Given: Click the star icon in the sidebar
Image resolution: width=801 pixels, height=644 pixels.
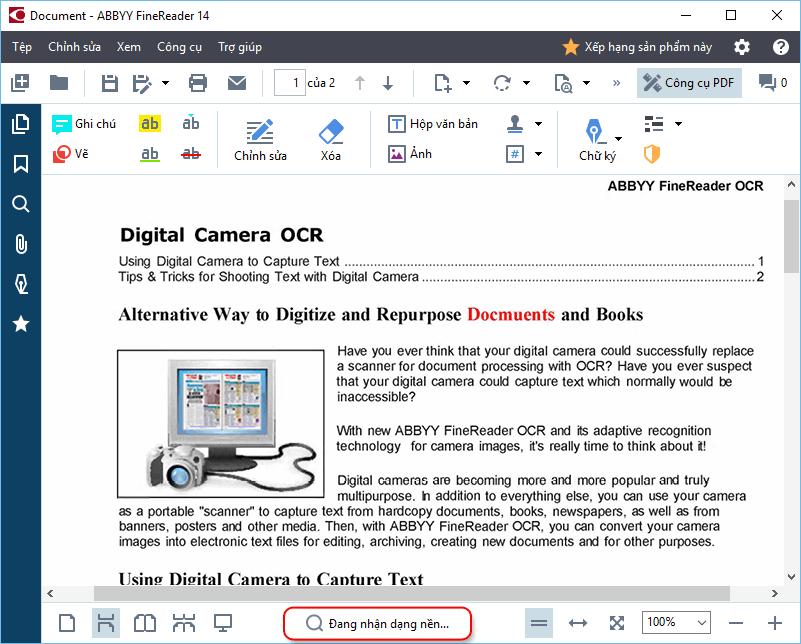Looking at the screenshot, I should pos(21,324).
